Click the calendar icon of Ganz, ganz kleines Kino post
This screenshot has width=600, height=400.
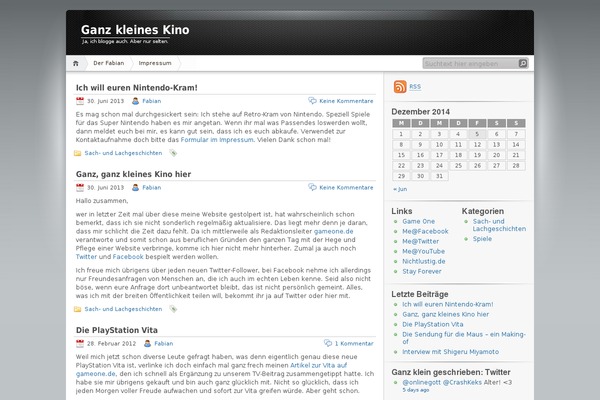(80, 188)
